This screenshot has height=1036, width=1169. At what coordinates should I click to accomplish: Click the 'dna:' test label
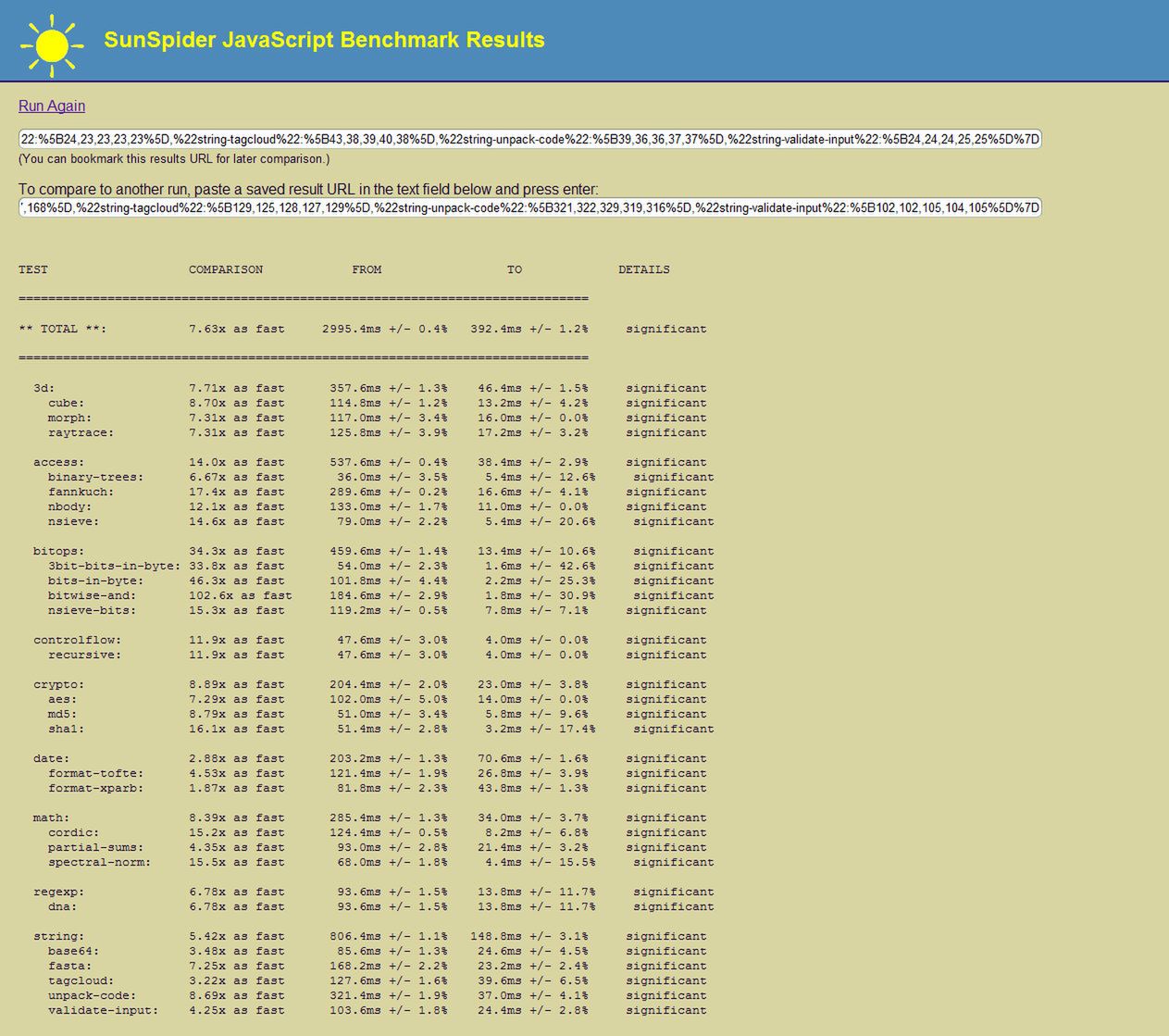(63, 907)
